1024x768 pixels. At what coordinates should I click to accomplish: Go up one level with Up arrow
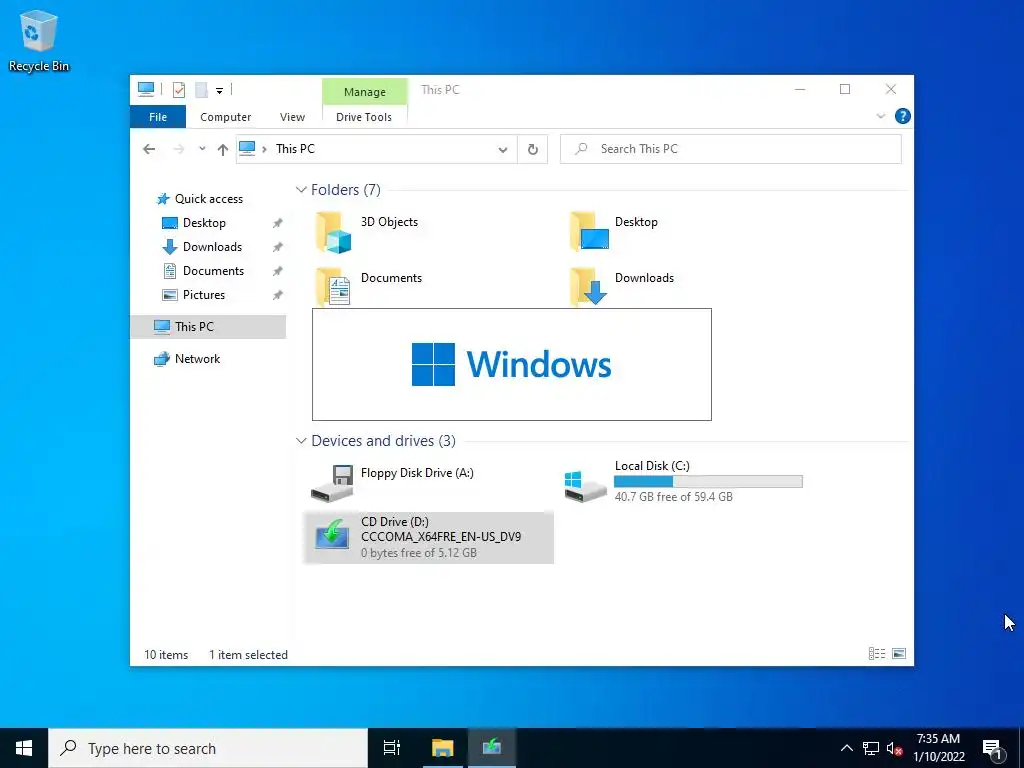pyautogui.click(x=223, y=150)
